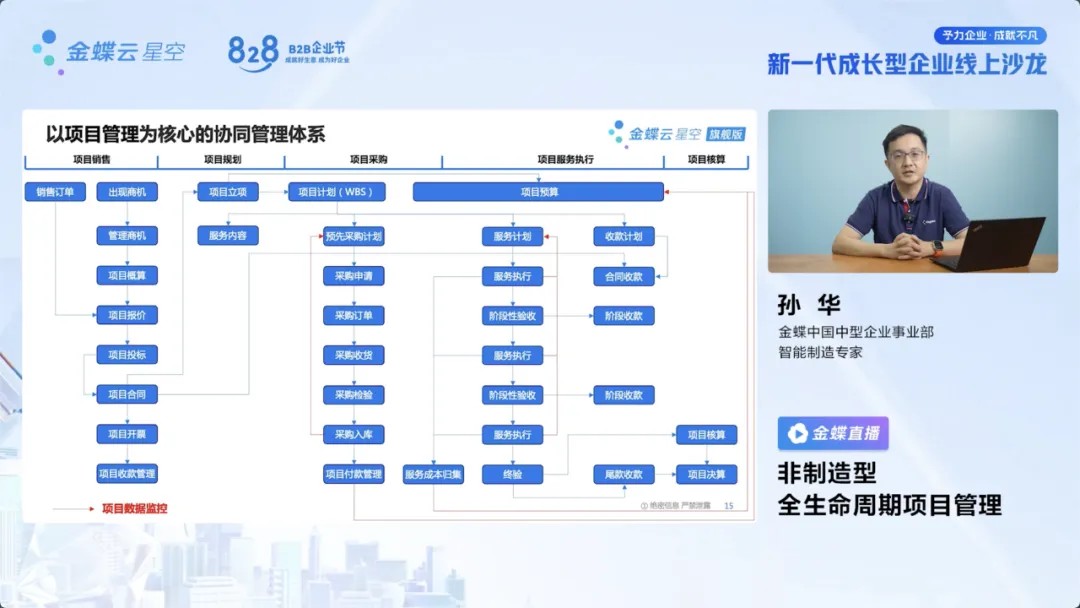
Task: Select the 项目规划 phase header
Action: click(222, 159)
